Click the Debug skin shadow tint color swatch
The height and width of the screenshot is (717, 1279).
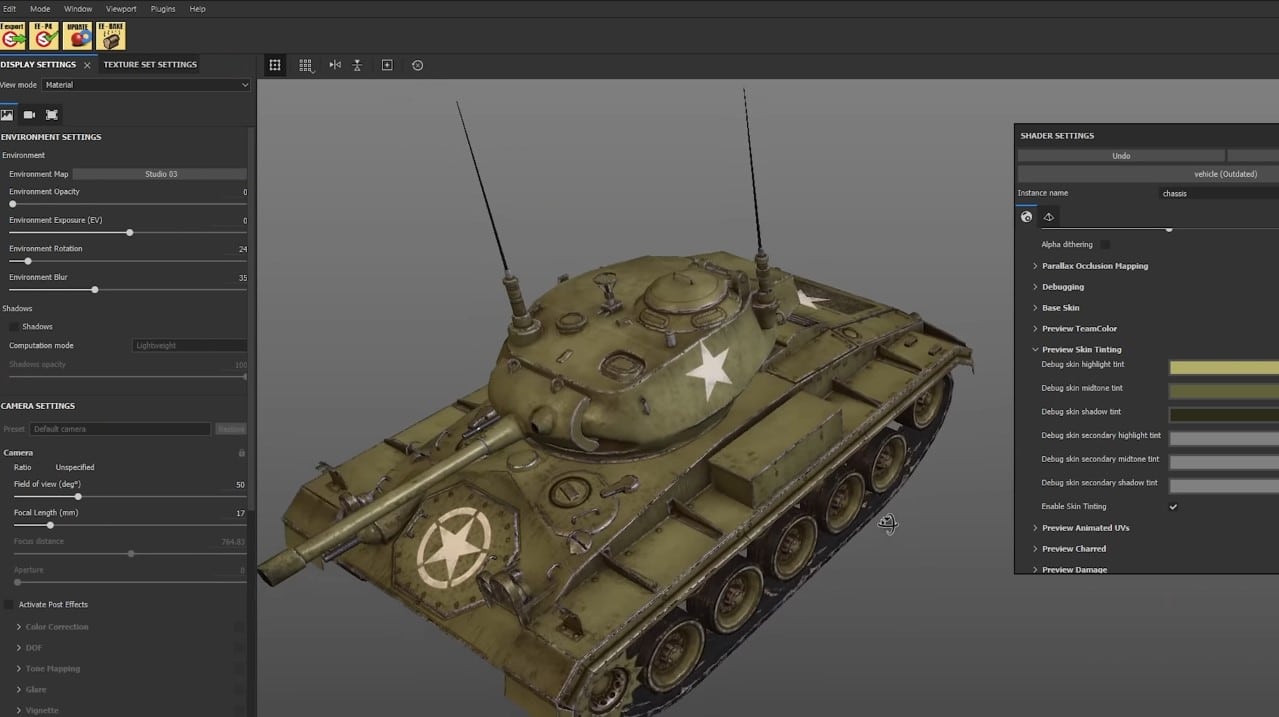pos(1222,413)
